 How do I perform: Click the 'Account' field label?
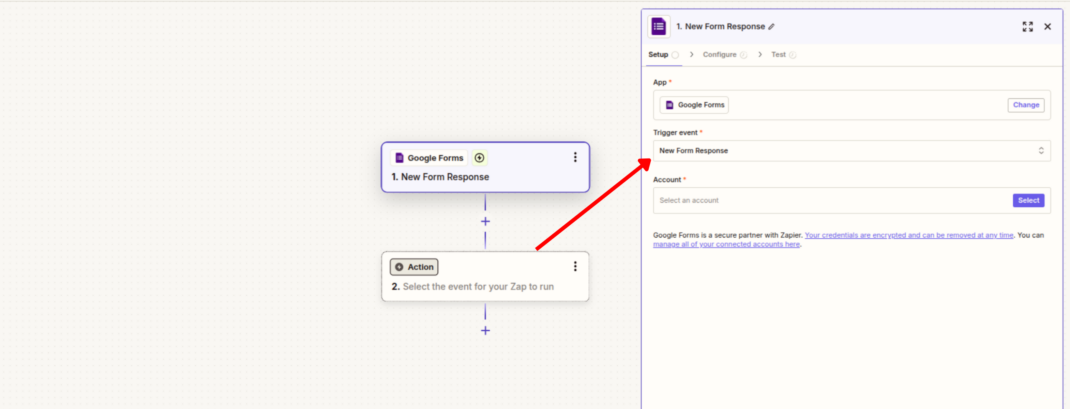click(x=669, y=180)
